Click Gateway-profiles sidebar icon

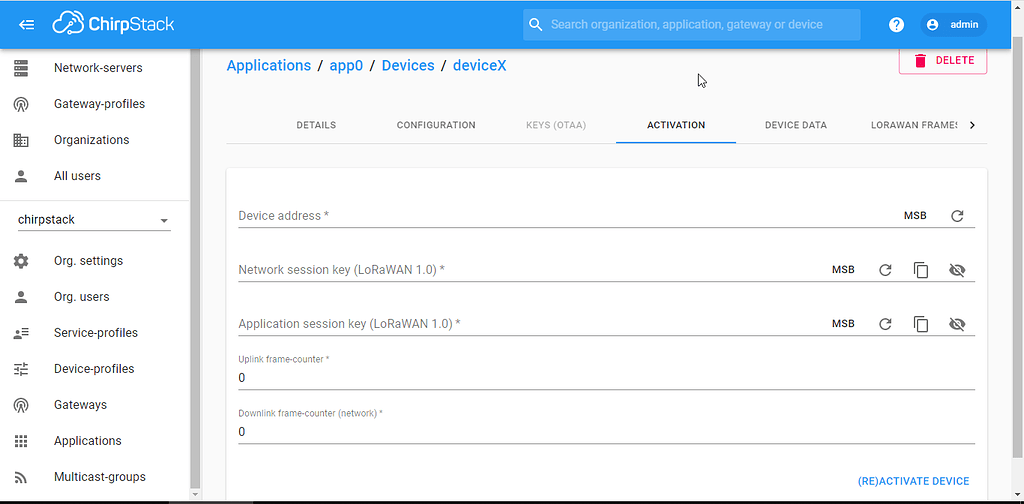(x=21, y=104)
